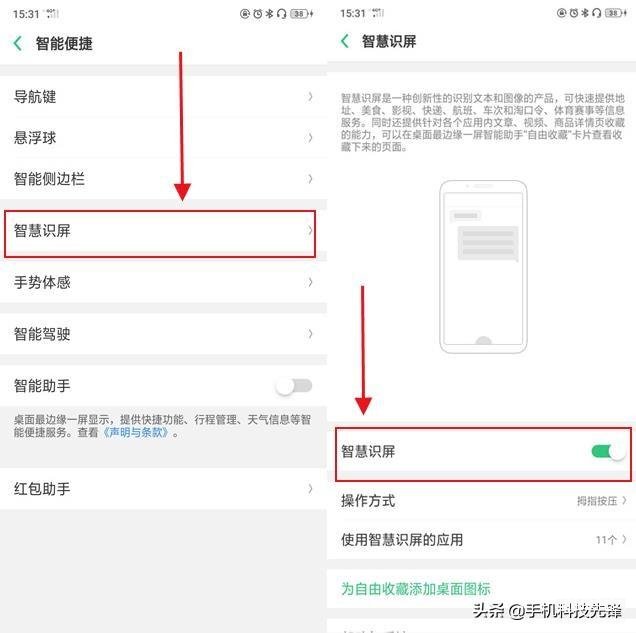
Task: Expand 导航键 chevron arrow
Action: pyautogui.click(x=310, y=97)
